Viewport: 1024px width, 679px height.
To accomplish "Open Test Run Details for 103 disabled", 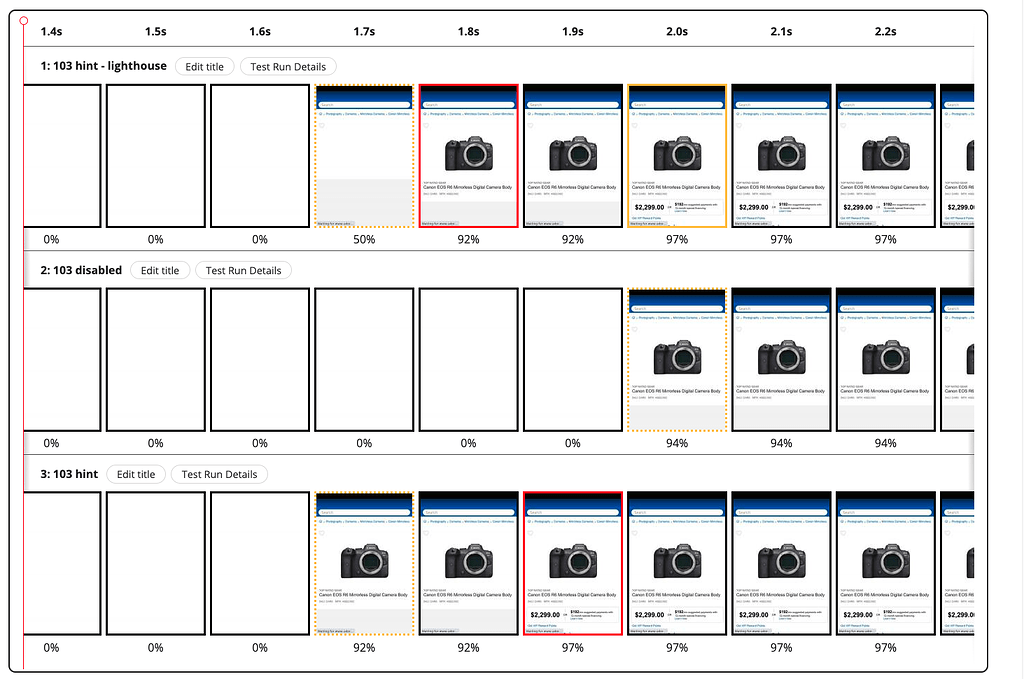I will pyautogui.click(x=244, y=270).
